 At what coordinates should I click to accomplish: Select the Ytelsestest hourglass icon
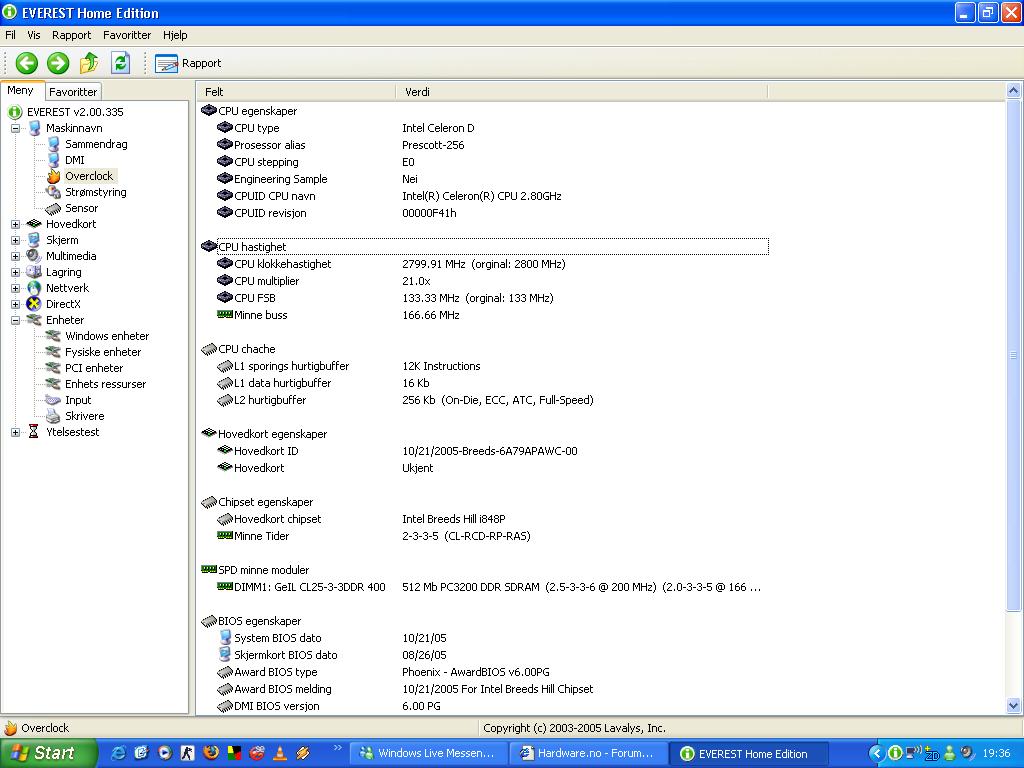point(34,432)
